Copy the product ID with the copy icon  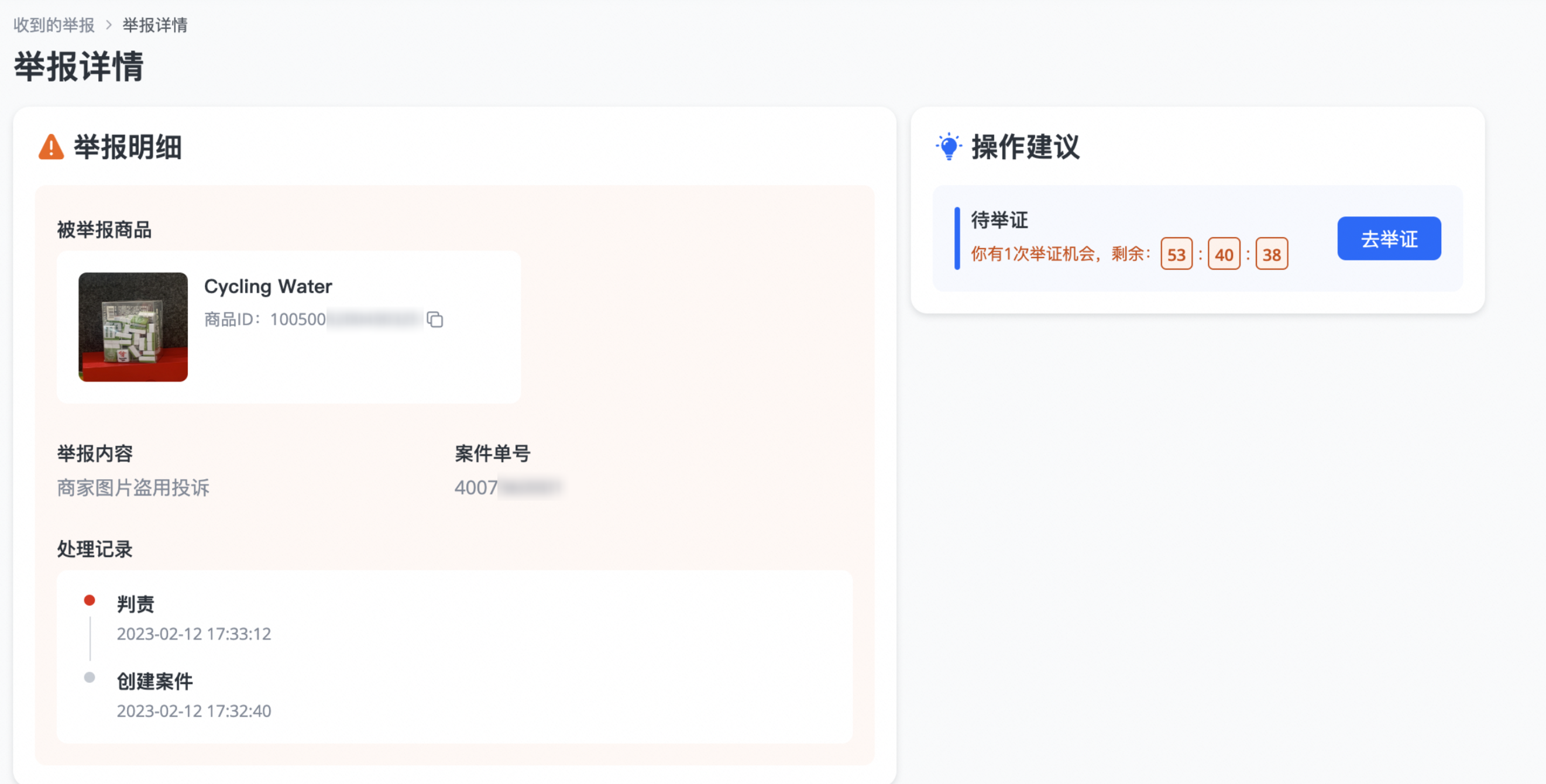click(435, 319)
